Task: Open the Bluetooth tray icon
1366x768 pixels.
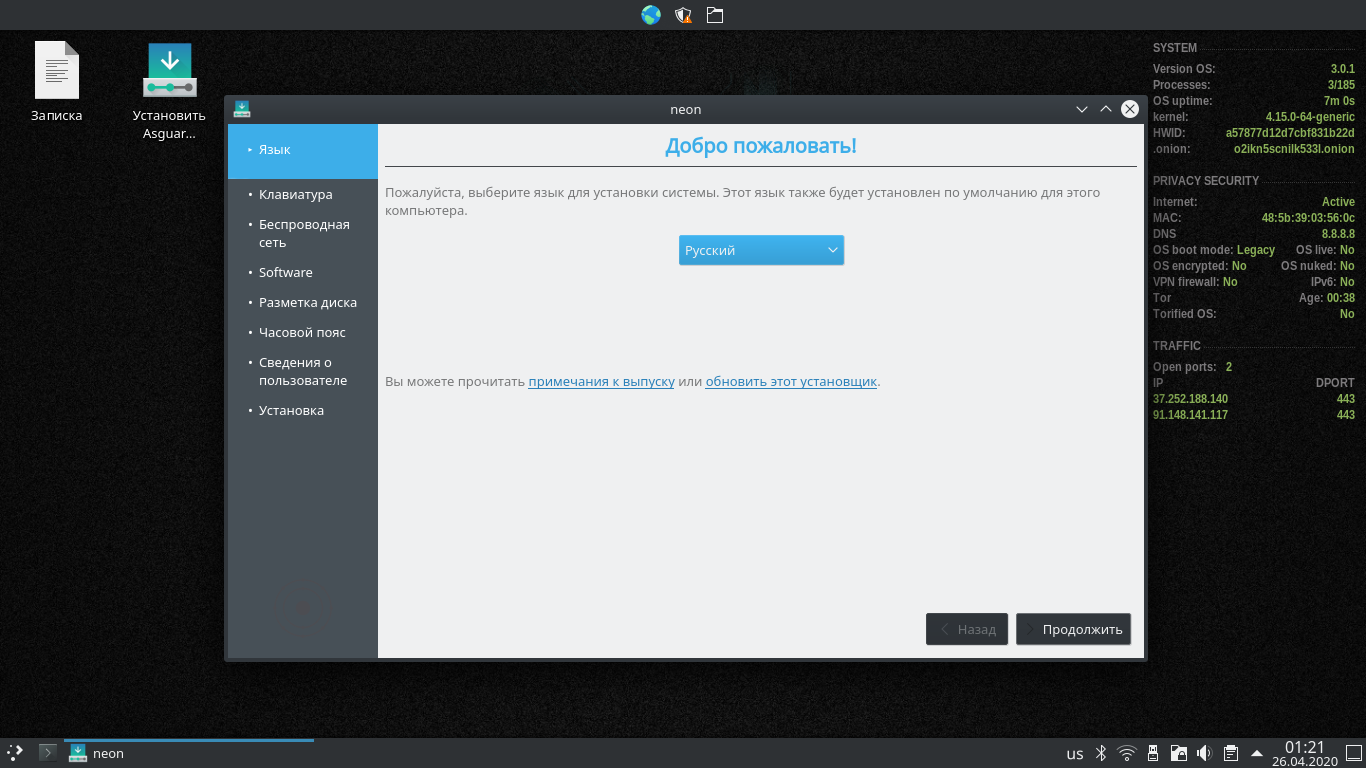Action: point(1101,753)
